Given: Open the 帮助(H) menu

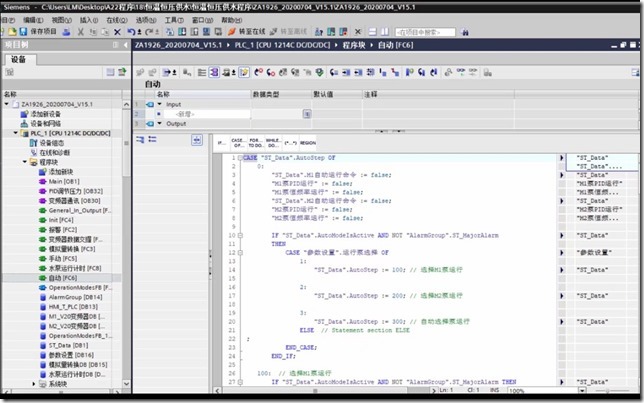Looking at the screenshot, I should [x=232, y=20].
